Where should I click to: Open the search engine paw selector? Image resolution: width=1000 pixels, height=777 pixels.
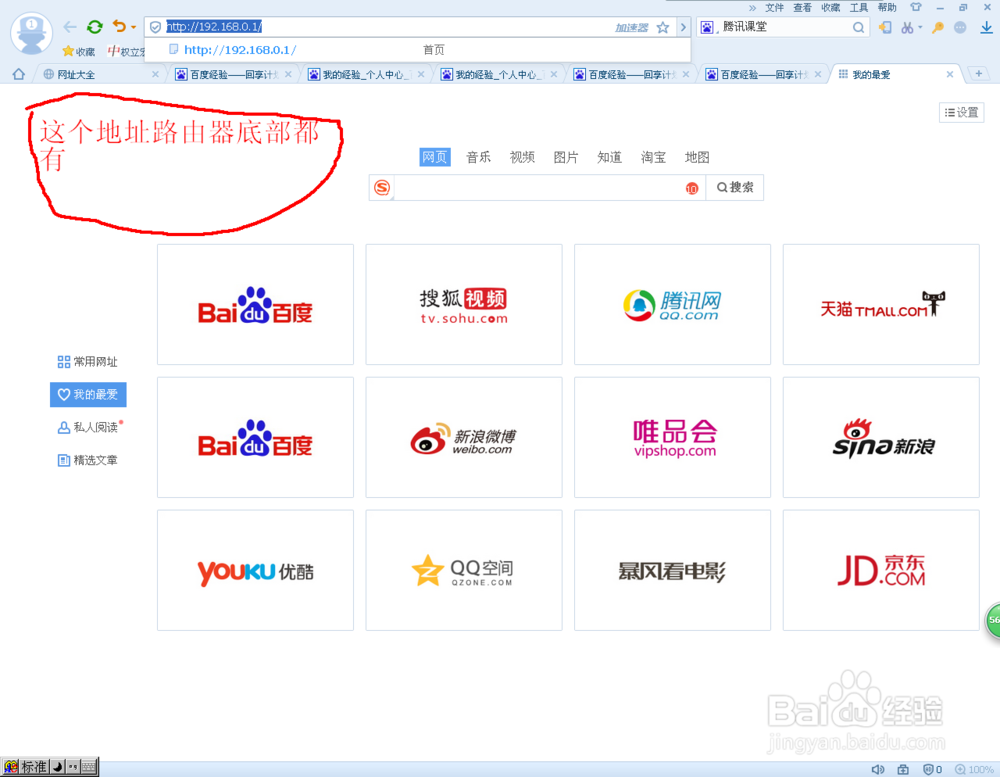[707, 27]
